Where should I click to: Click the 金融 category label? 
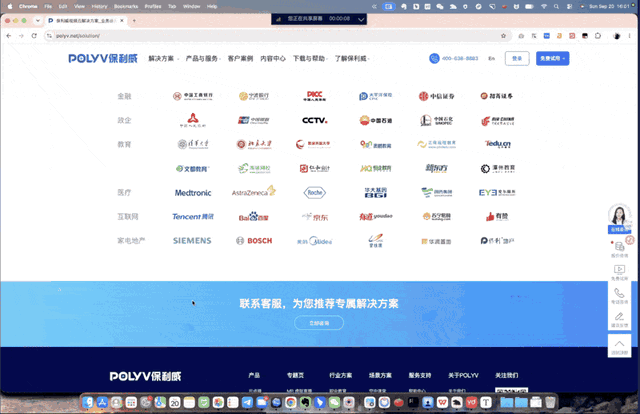tap(124, 96)
